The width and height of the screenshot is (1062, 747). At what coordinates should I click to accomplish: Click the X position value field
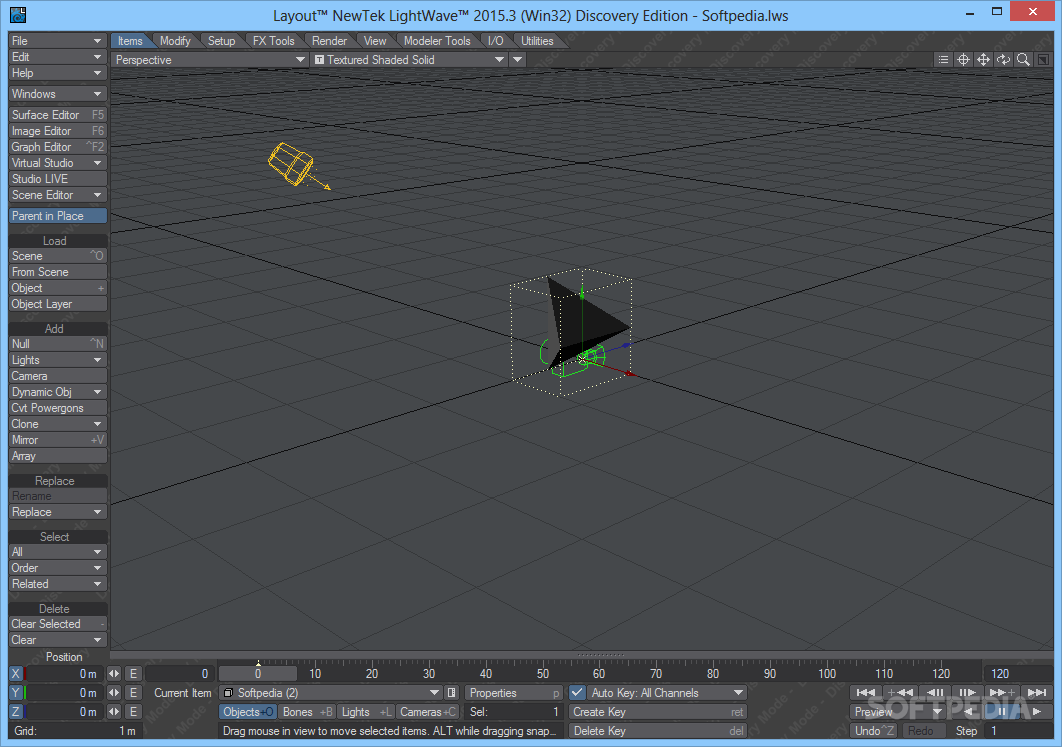pos(65,673)
